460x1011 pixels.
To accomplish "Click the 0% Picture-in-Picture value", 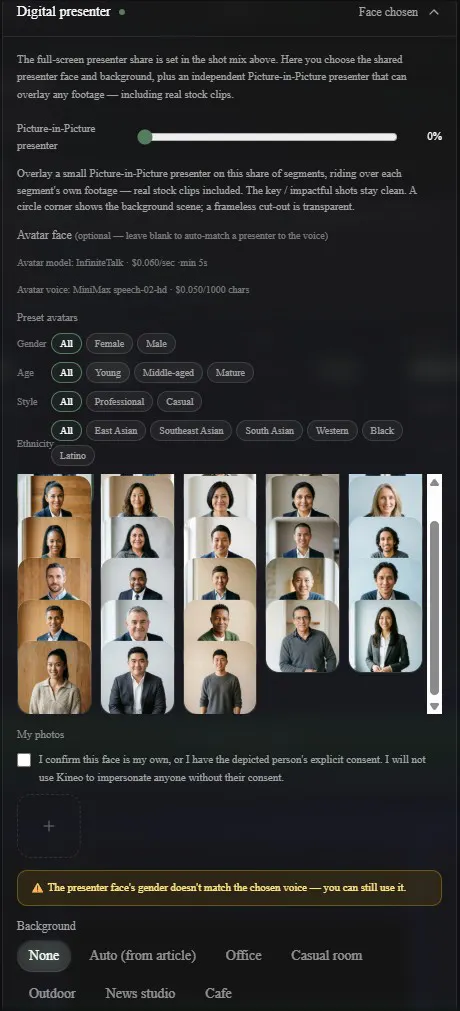I will (x=434, y=137).
